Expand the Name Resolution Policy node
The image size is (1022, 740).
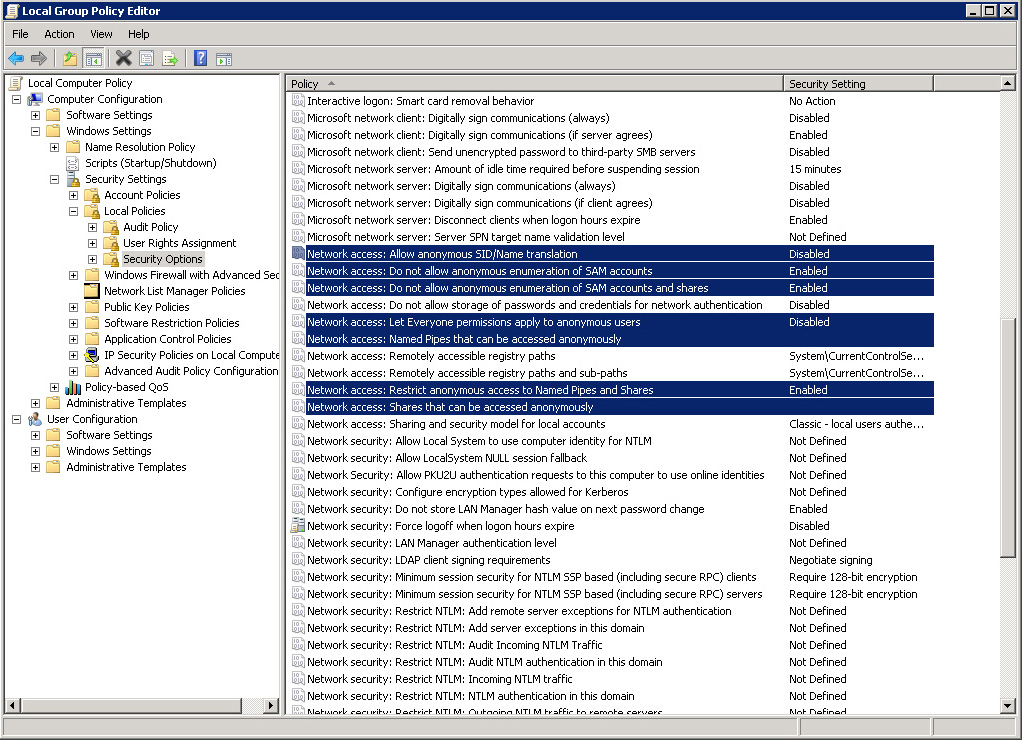click(x=54, y=147)
